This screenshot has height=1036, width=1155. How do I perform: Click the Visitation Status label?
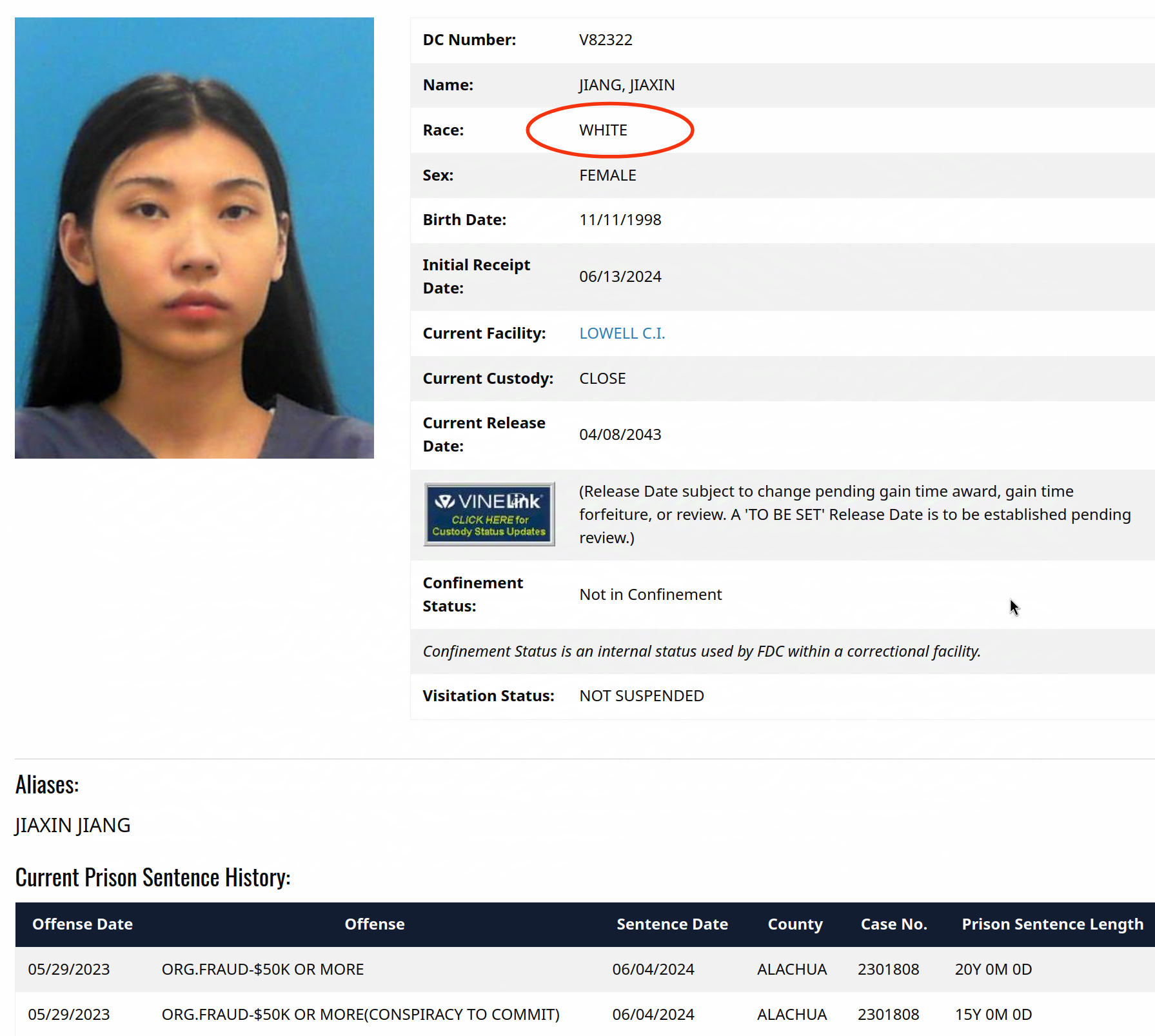tap(489, 696)
